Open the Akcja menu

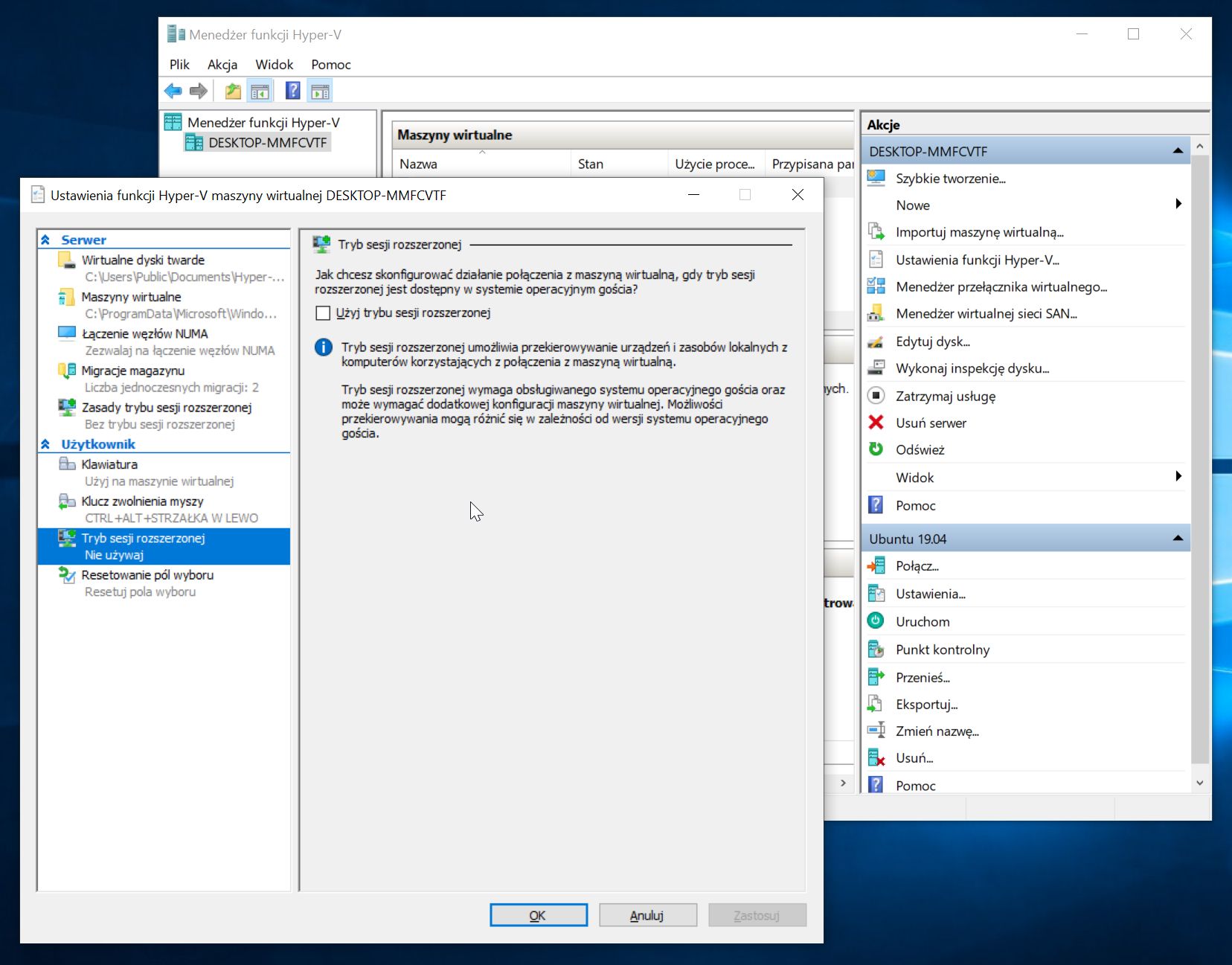pos(222,65)
